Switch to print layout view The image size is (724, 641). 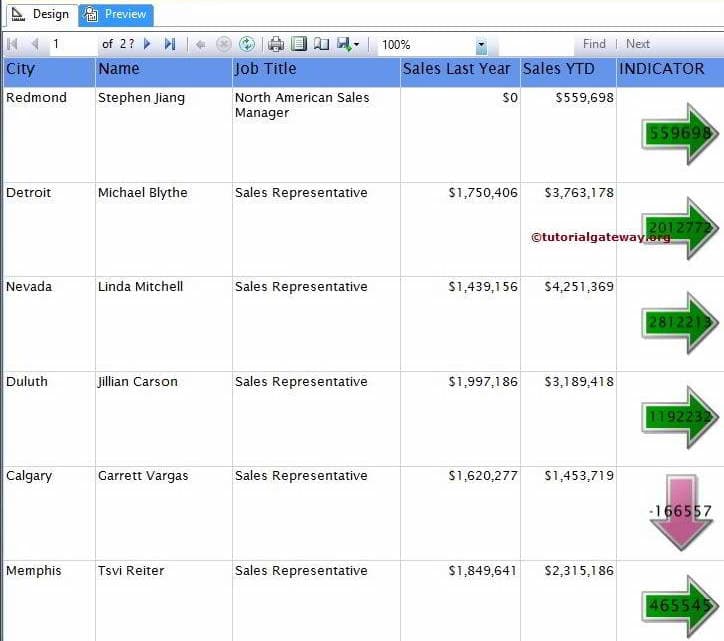(x=299, y=44)
